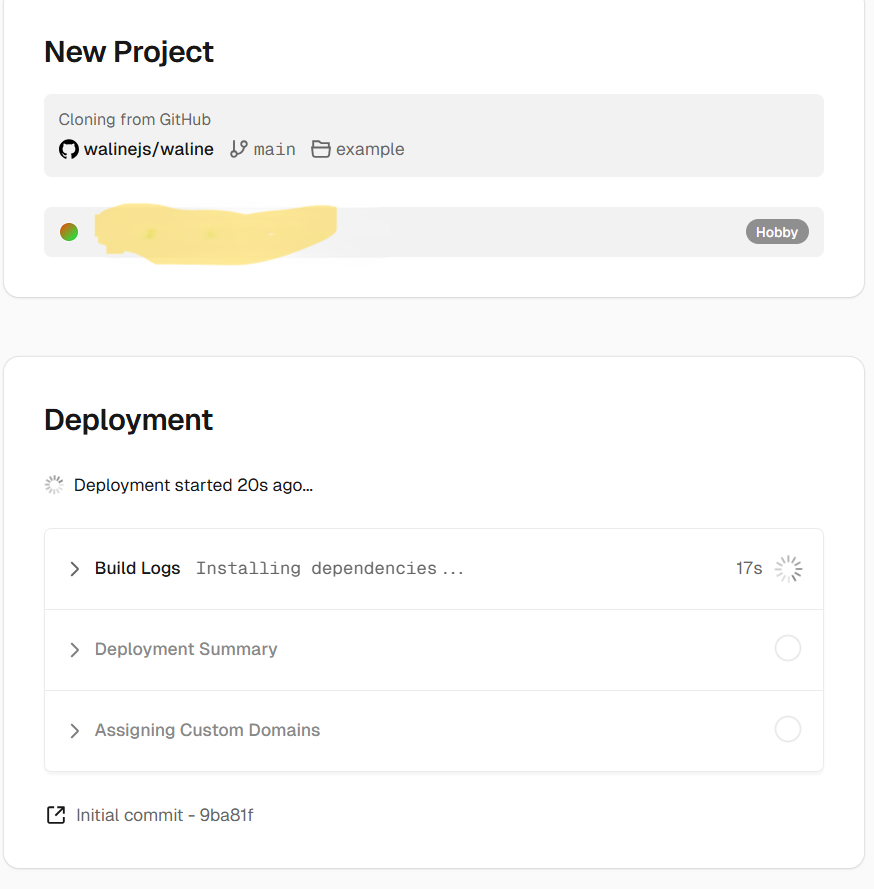874x889 pixels.
Task: Select the Assigning Custom Domains label
Action: tap(207, 730)
